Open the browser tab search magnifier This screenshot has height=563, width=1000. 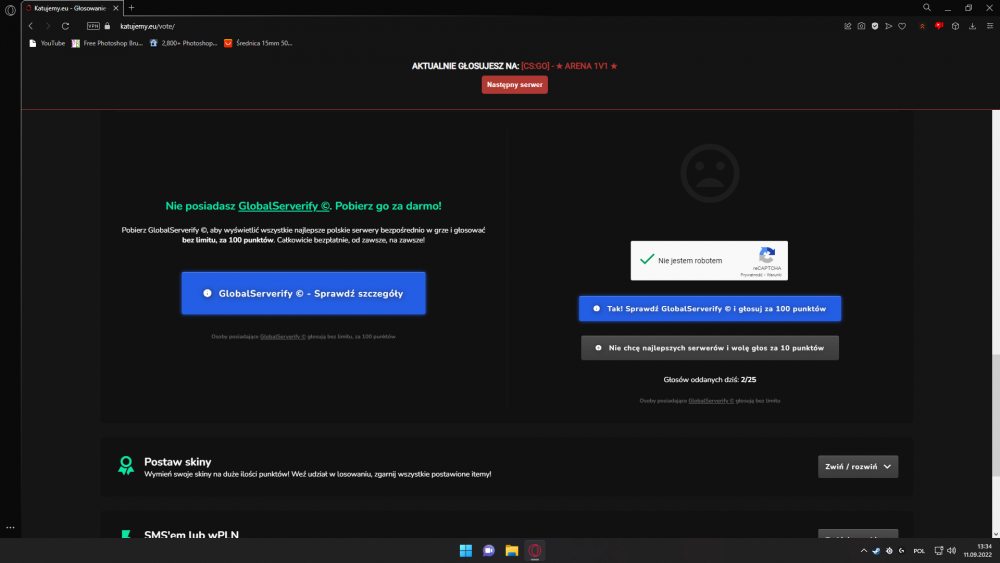click(x=927, y=8)
